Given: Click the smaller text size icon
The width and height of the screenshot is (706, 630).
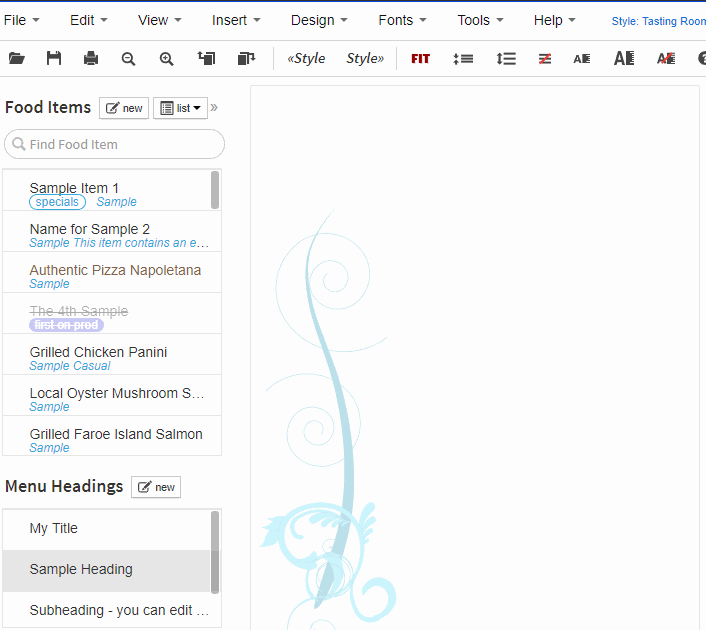Looking at the screenshot, I should [x=582, y=59].
